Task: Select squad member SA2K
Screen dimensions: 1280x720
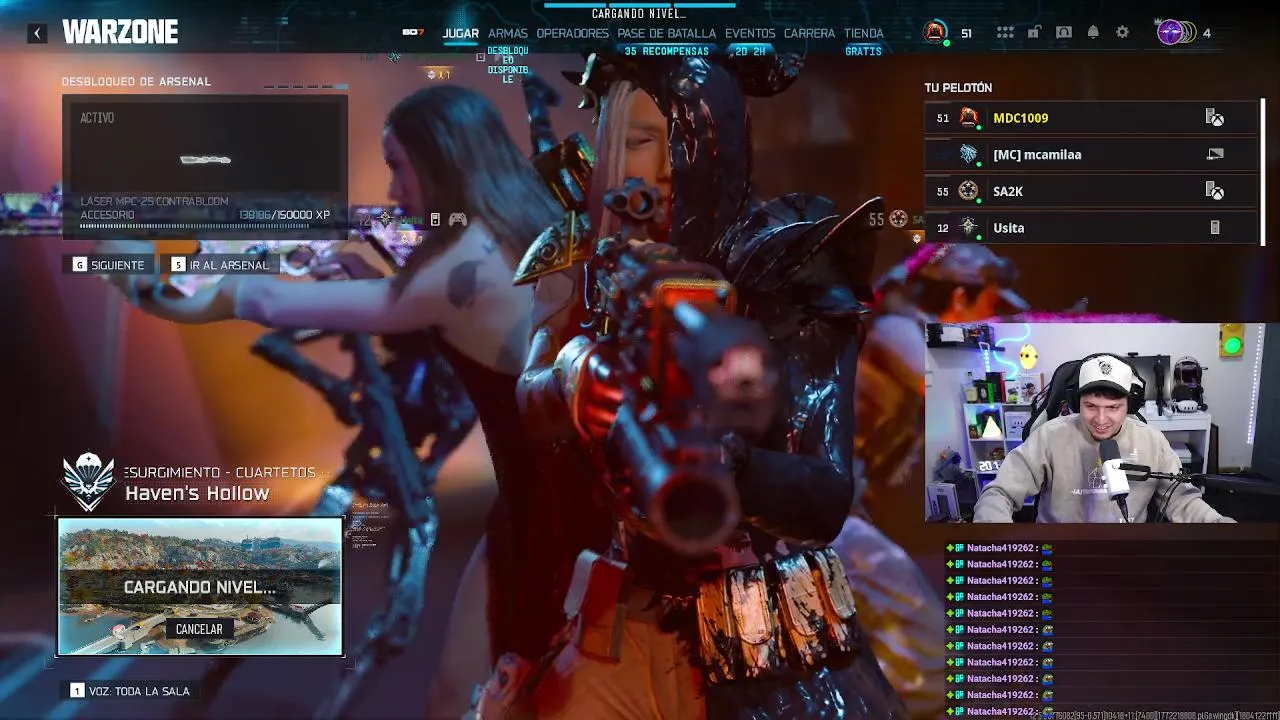Action: pos(1091,191)
